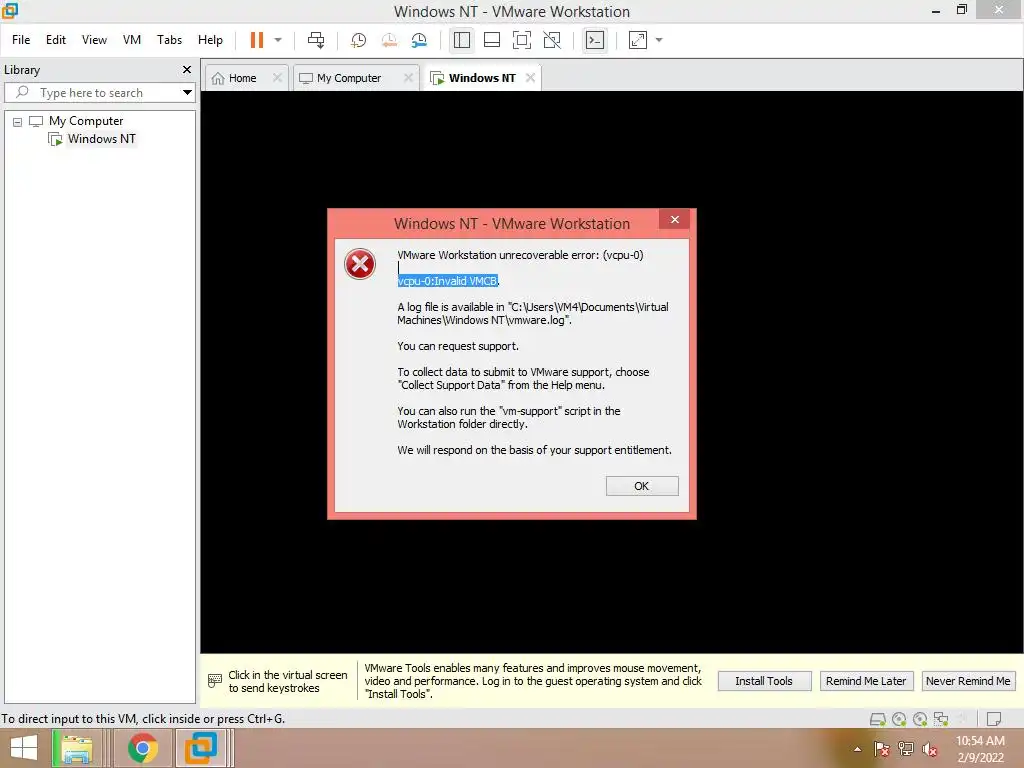
Task: Open the Tabs menu
Action: [169, 40]
